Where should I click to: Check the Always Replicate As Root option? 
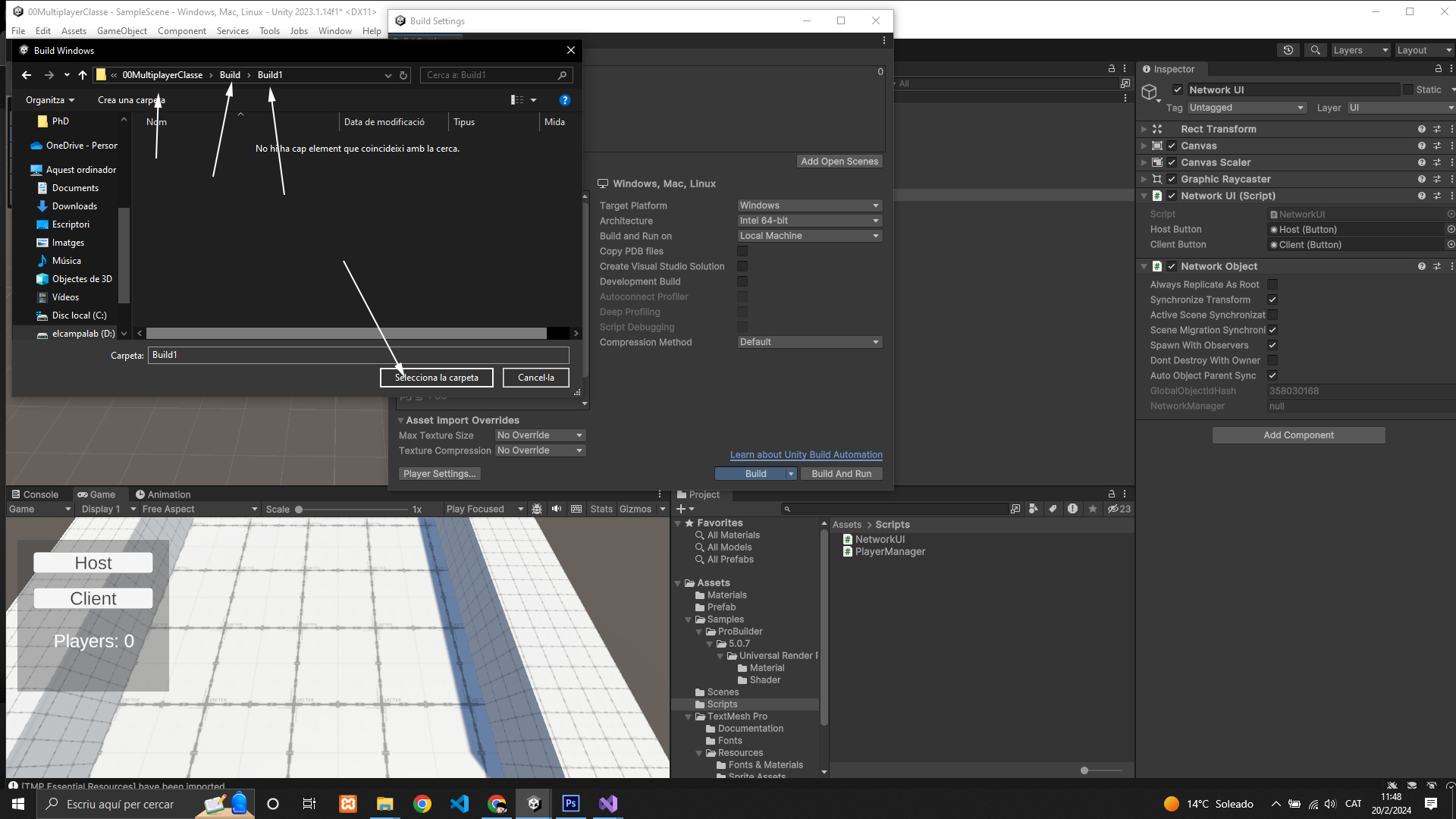1272,284
